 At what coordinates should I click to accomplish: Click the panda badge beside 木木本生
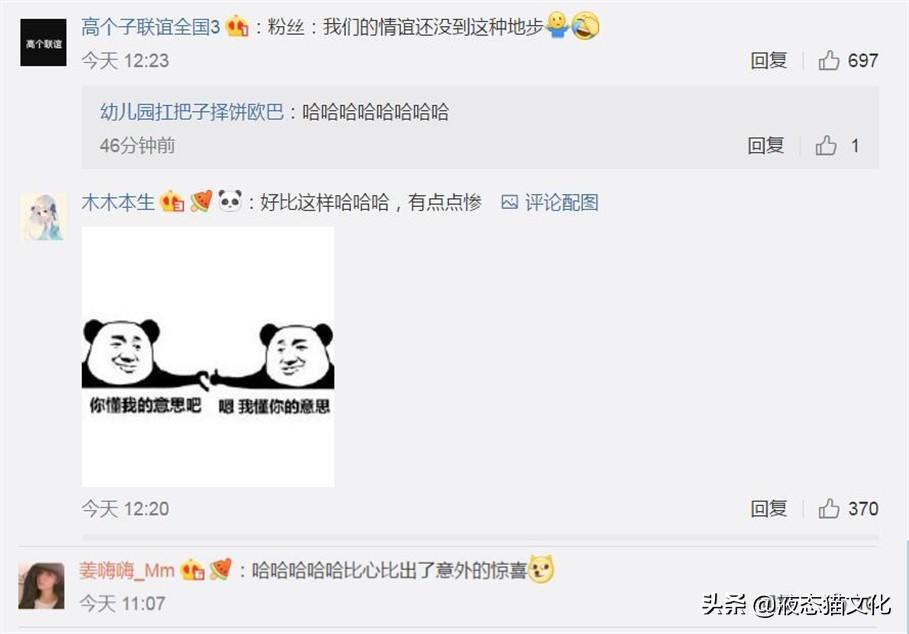[x=230, y=201]
